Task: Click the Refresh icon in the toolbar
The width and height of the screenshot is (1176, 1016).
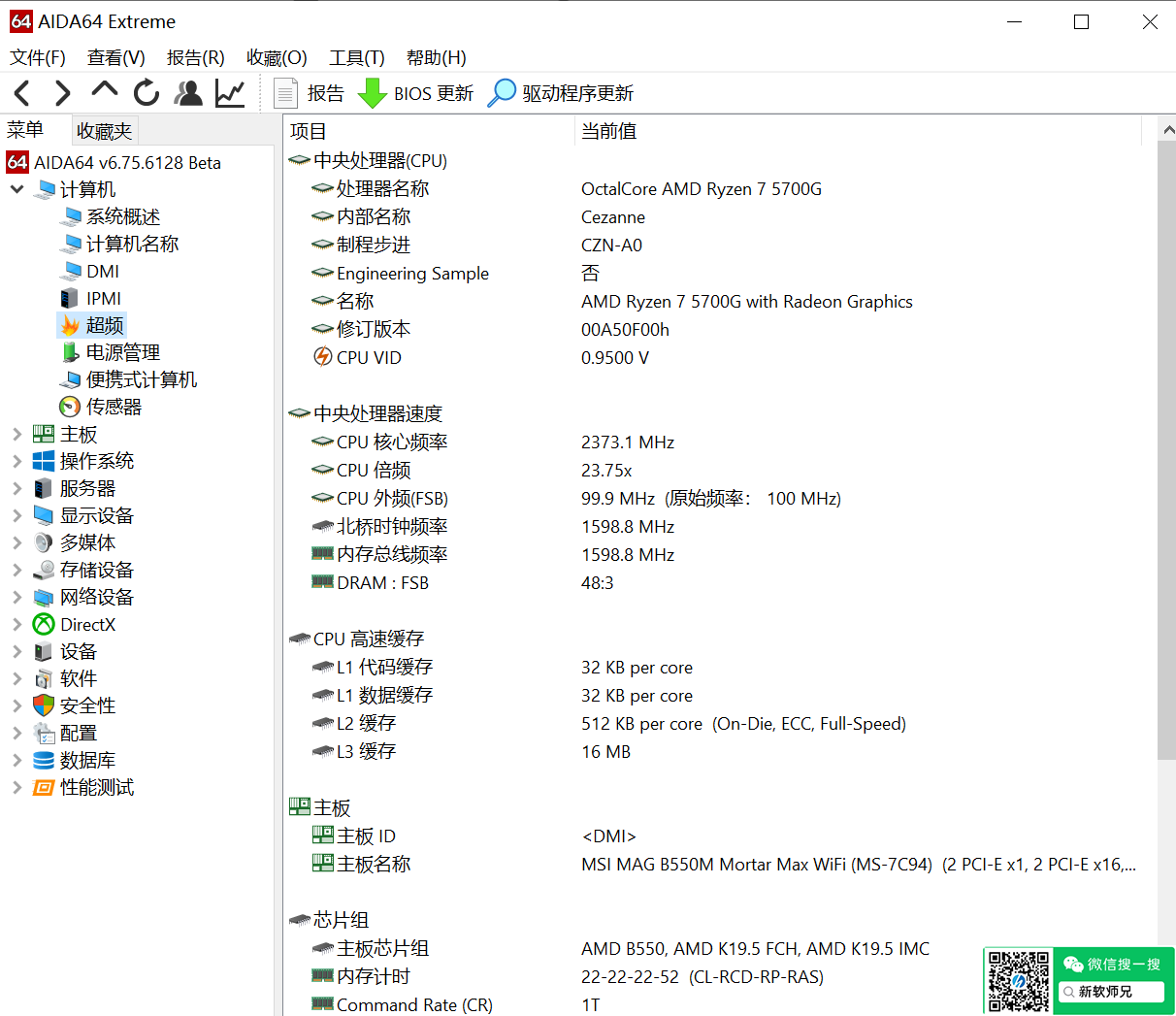Action: click(x=147, y=93)
